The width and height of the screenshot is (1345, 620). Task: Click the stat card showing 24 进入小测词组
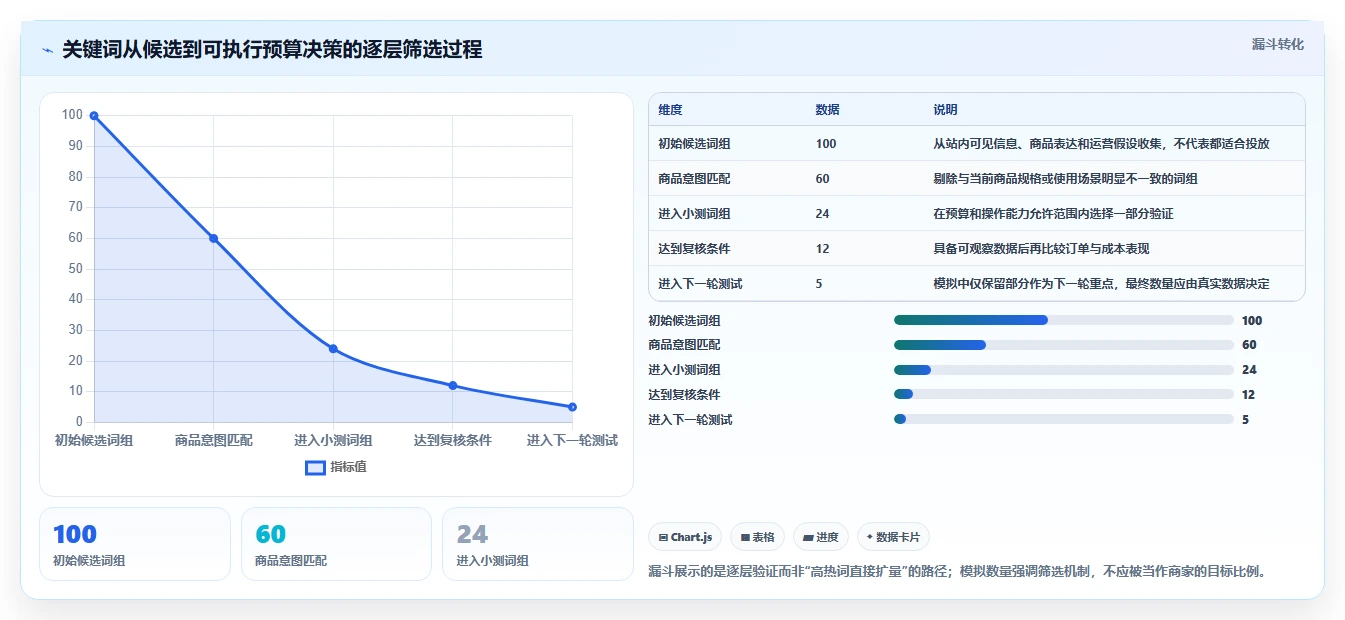point(538,544)
